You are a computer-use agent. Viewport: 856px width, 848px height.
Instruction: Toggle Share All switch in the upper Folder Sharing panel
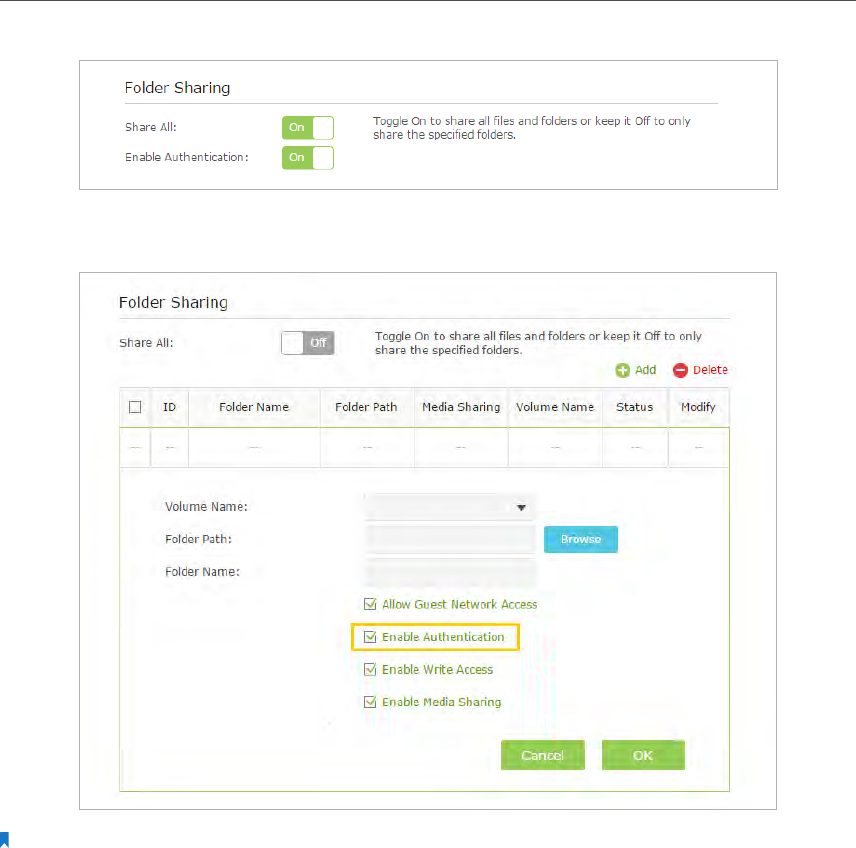(307, 128)
